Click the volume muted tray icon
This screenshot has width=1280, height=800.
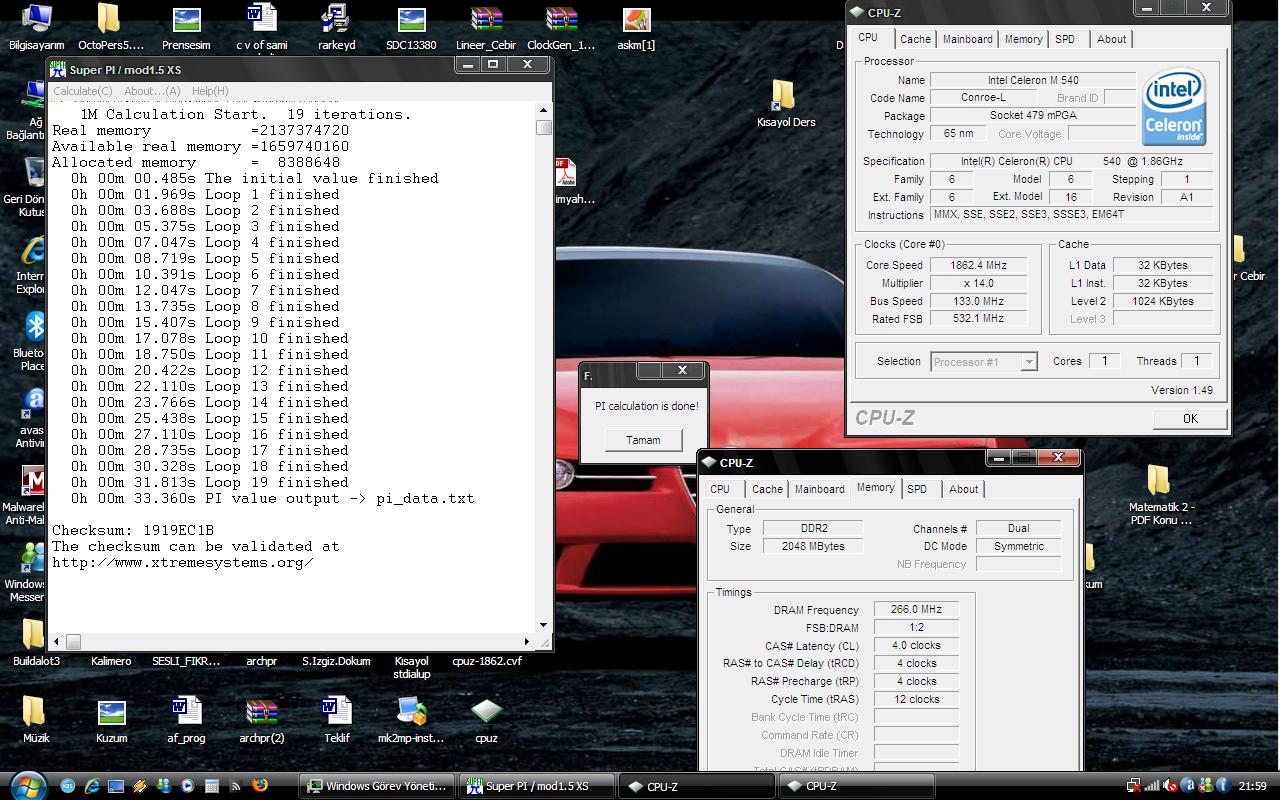pos(1170,786)
